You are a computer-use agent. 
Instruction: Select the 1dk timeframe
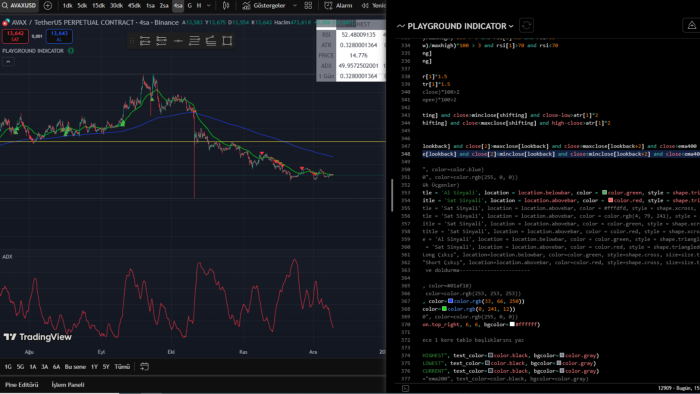(67, 6)
